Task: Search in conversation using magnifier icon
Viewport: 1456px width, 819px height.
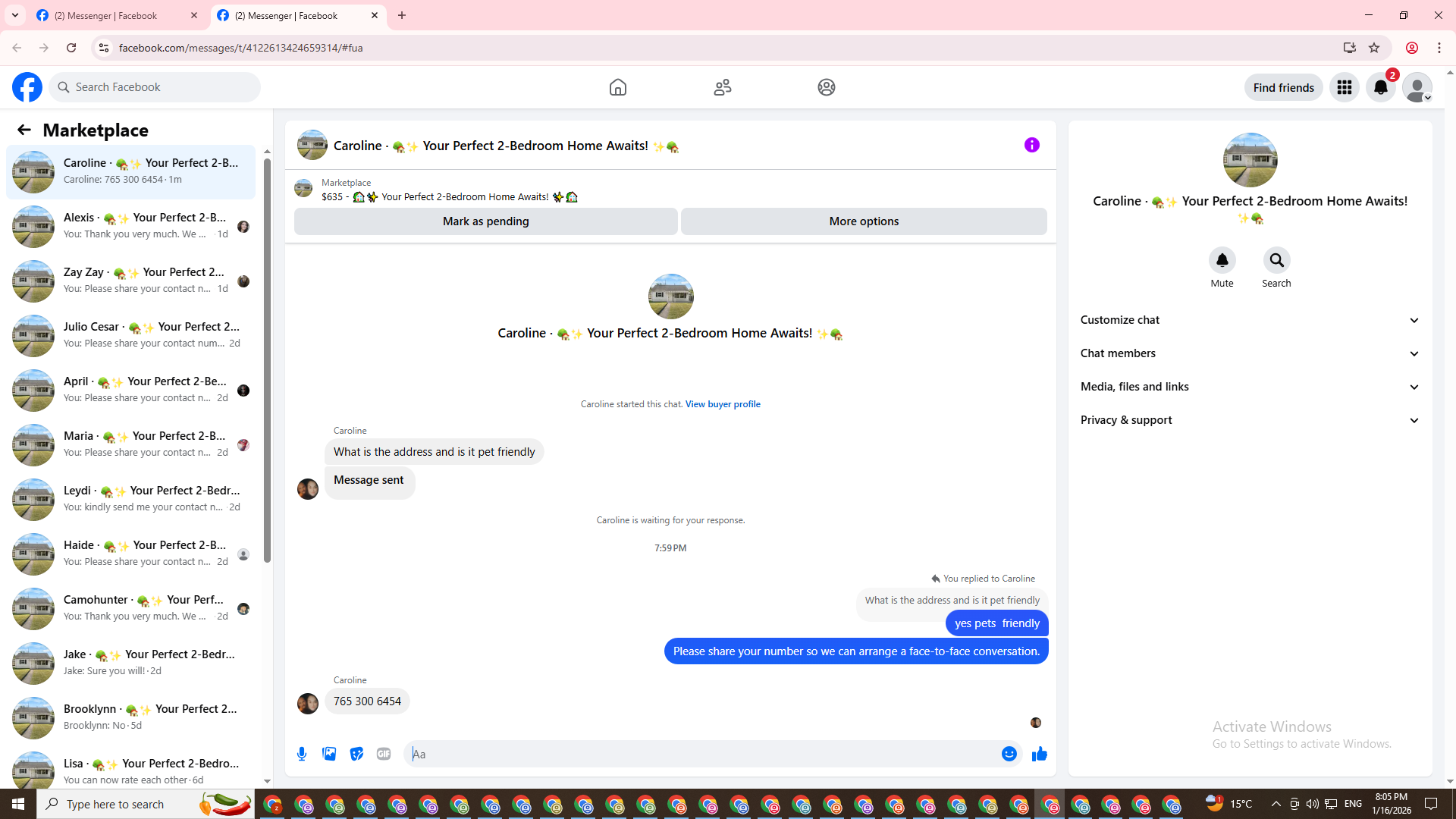Action: pyautogui.click(x=1276, y=261)
